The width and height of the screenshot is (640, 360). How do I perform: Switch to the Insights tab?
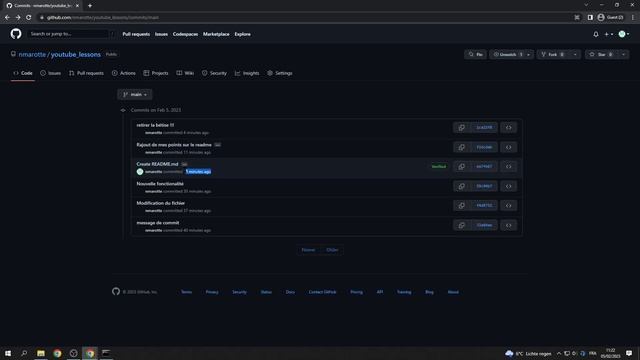(x=247, y=73)
